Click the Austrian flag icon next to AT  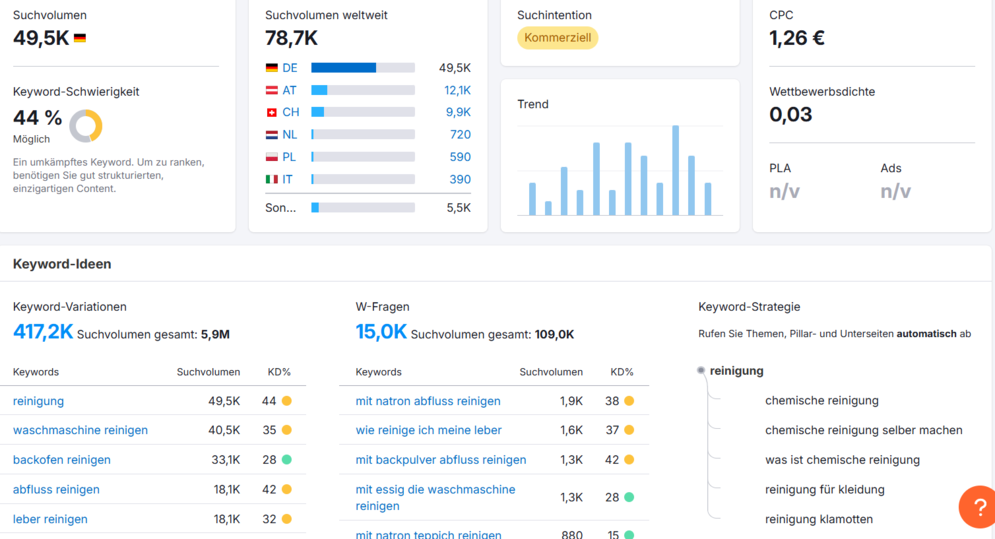(x=272, y=90)
